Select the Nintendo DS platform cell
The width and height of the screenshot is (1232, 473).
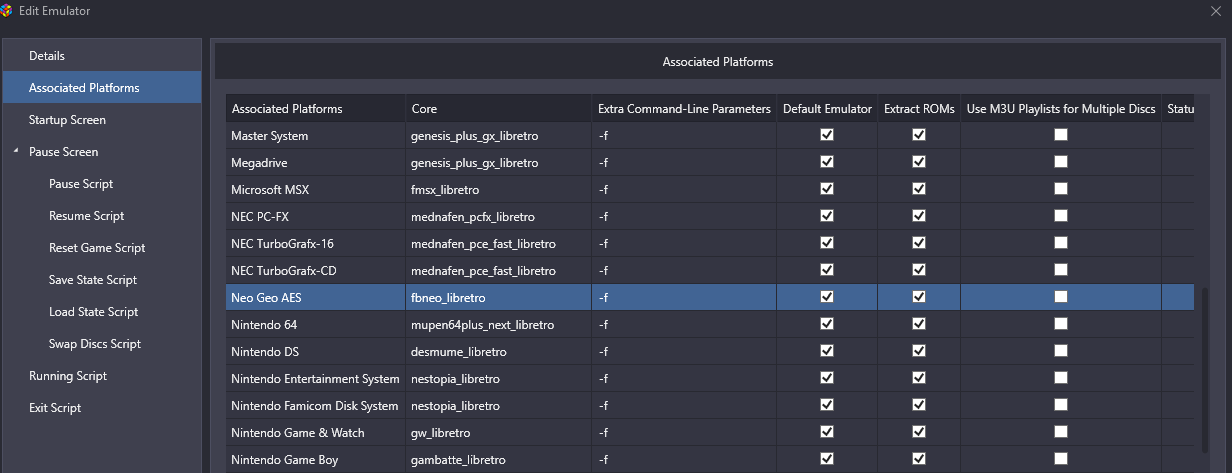tap(315, 352)
